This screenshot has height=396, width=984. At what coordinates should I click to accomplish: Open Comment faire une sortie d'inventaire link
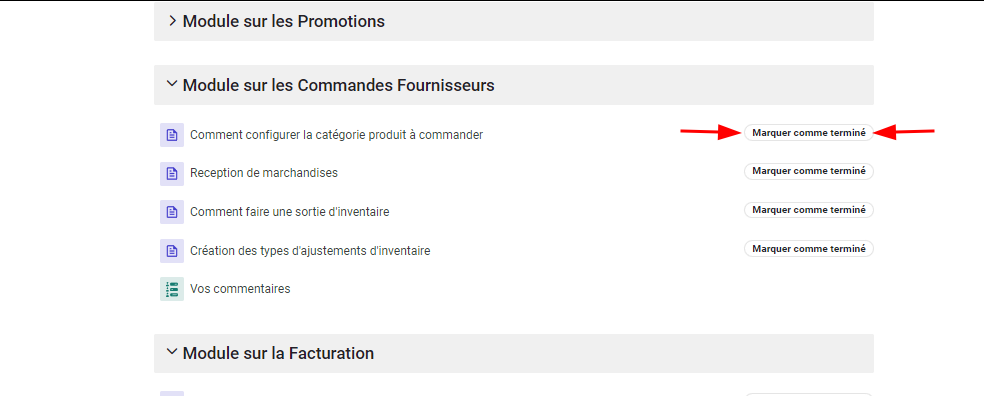tap(289, 212)
